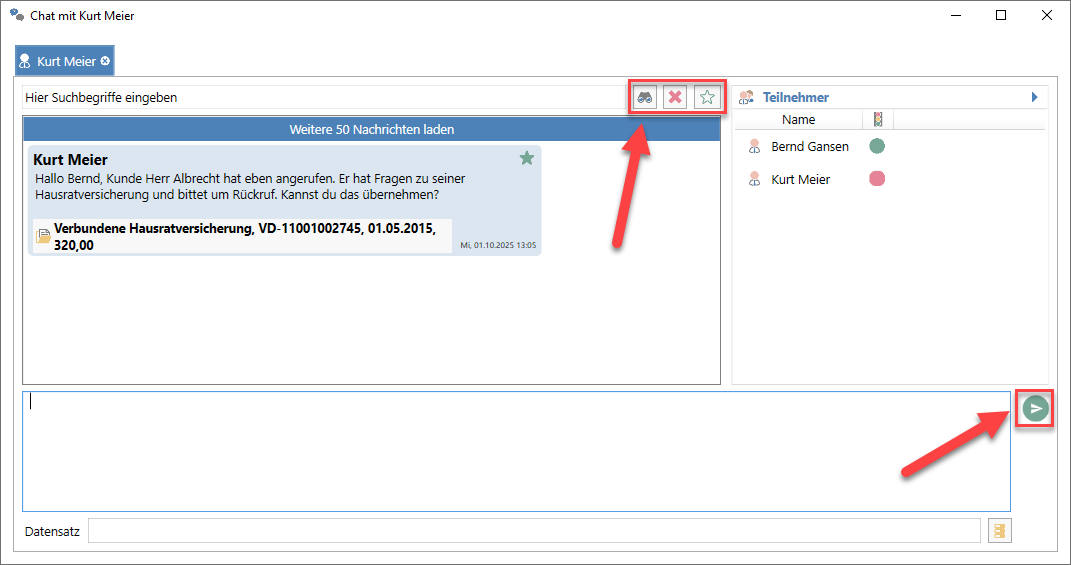Click the message timestamp Mi, 01.10.2025 13:05
Screen dimensions: 1071x565
pos(498,245)
